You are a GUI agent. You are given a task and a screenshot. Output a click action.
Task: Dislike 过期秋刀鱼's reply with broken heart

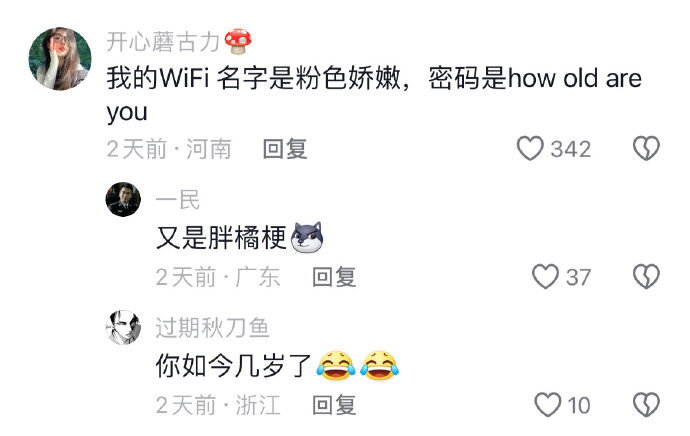click(x=646, y=405)
